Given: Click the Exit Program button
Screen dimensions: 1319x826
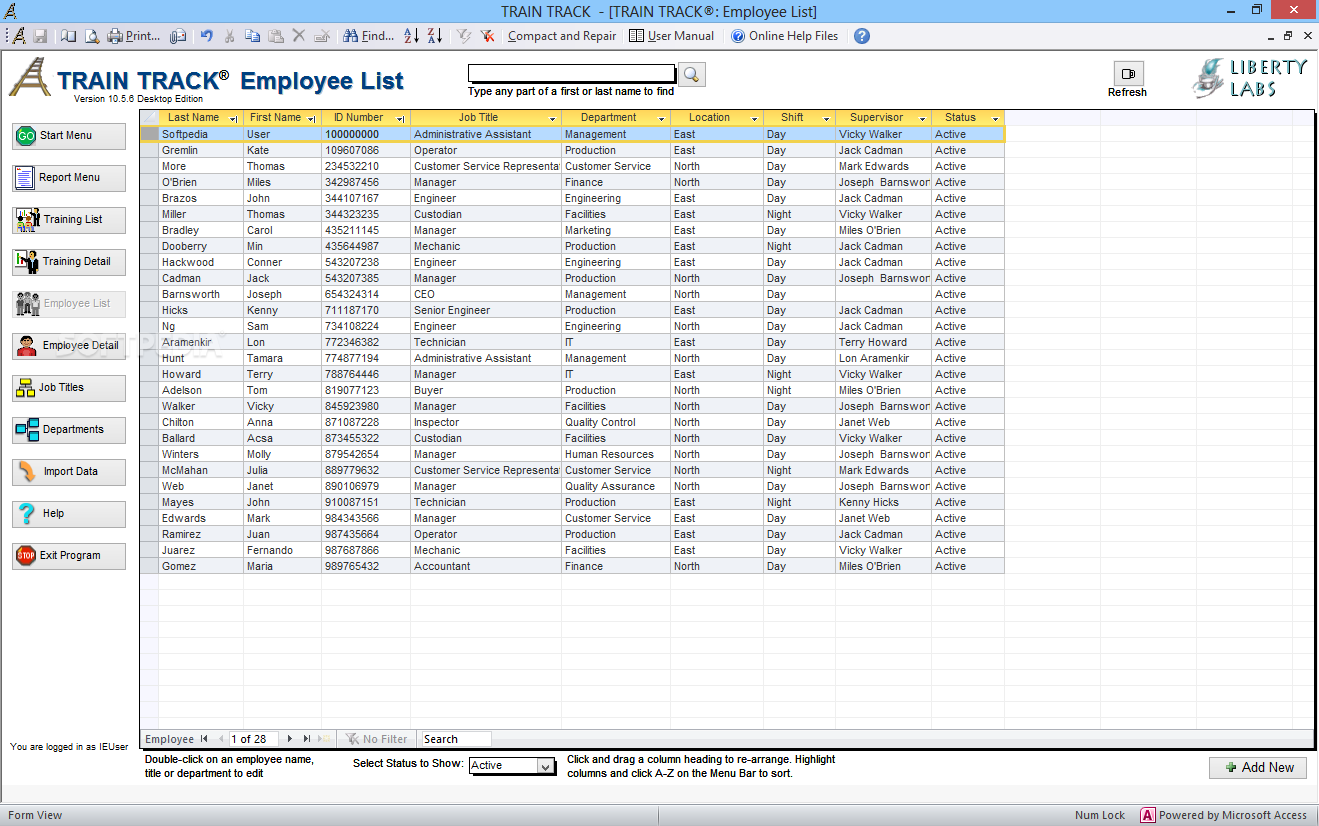Looking at the screenshot, I should [x=69, y=556].
